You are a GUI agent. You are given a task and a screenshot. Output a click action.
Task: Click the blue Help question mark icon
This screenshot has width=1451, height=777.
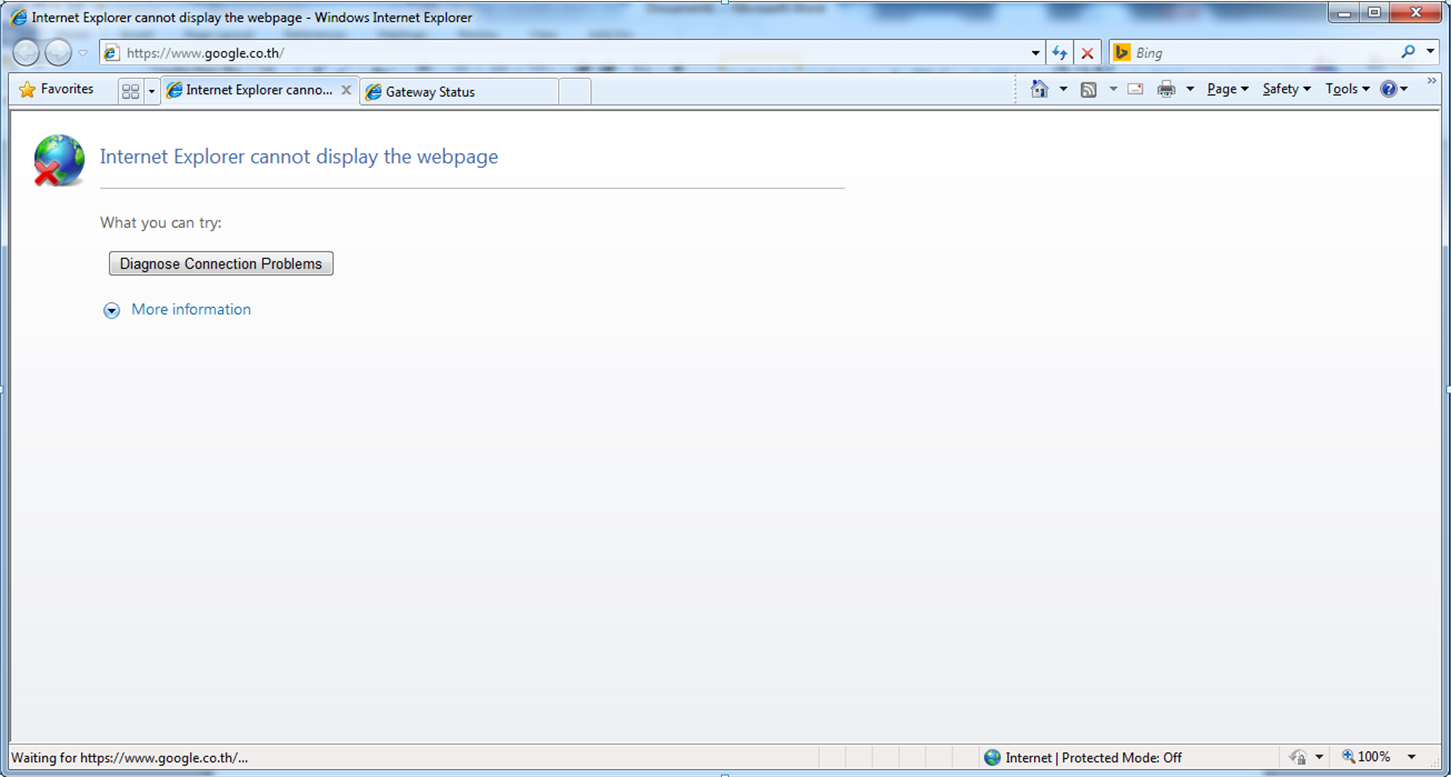pos(1388,89)
